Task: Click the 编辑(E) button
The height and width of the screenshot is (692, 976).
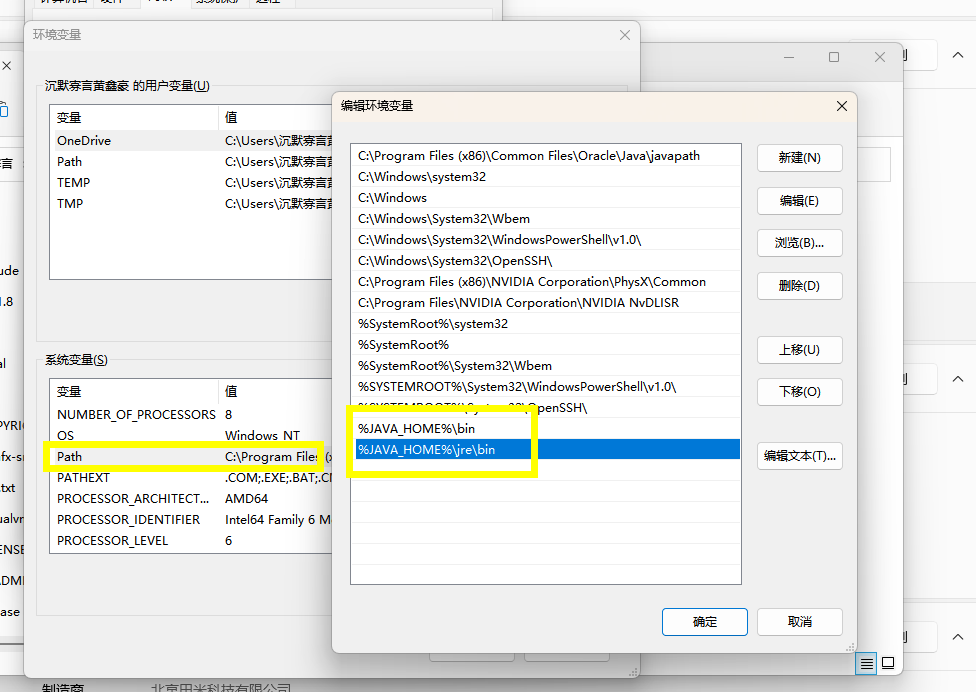Action: pyautogui.click(x=799, y=201)
